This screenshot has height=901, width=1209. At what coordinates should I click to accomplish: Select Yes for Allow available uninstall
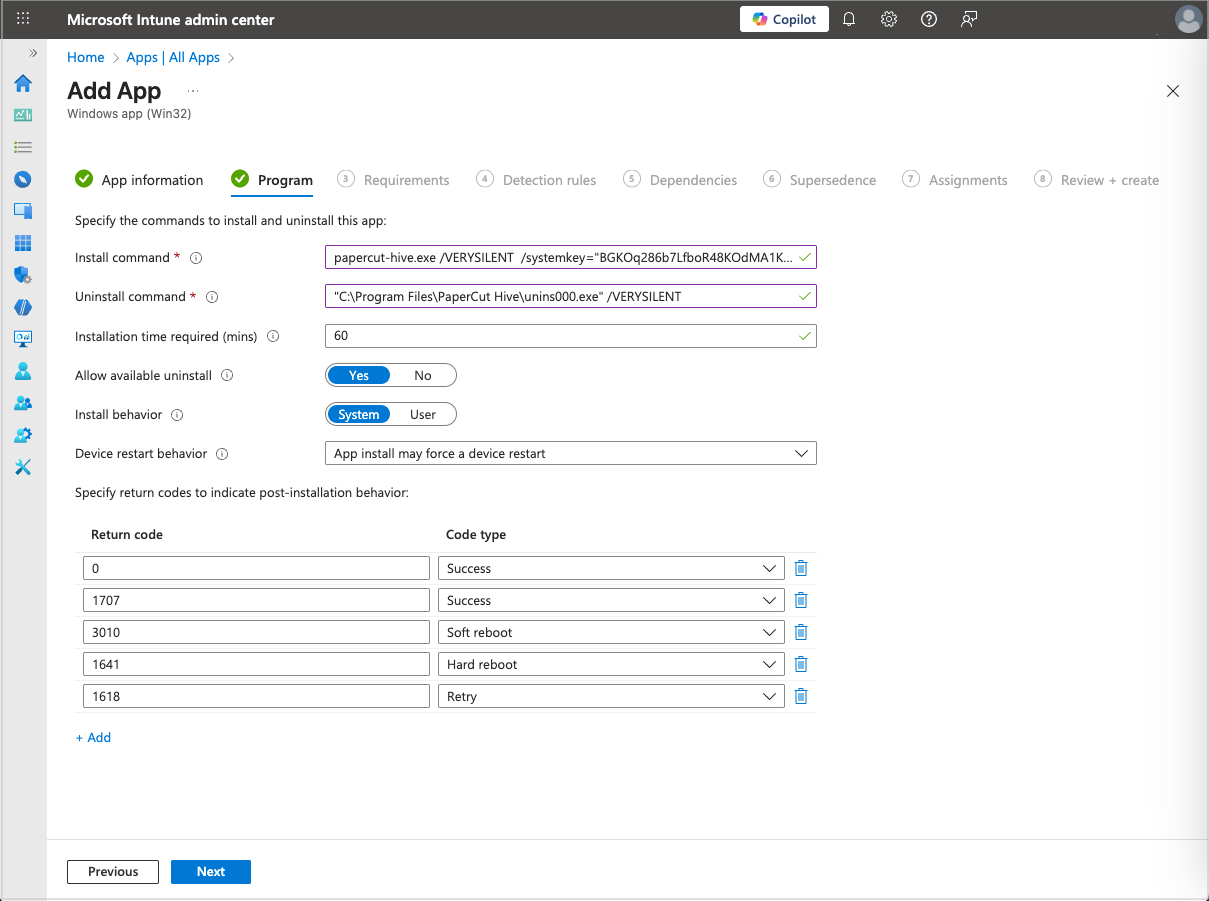click(358, 375)
